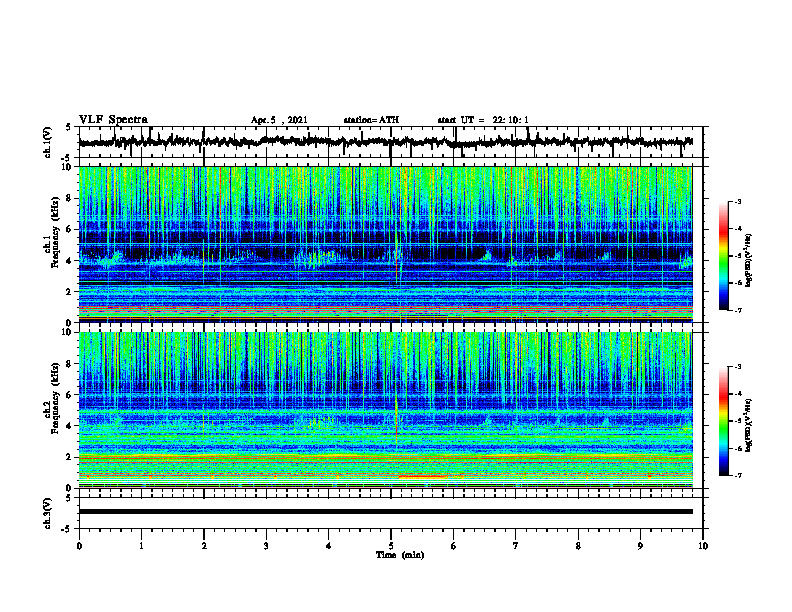Click the "2" kHz tick of ch.2 frequency axis

(70, 457)
